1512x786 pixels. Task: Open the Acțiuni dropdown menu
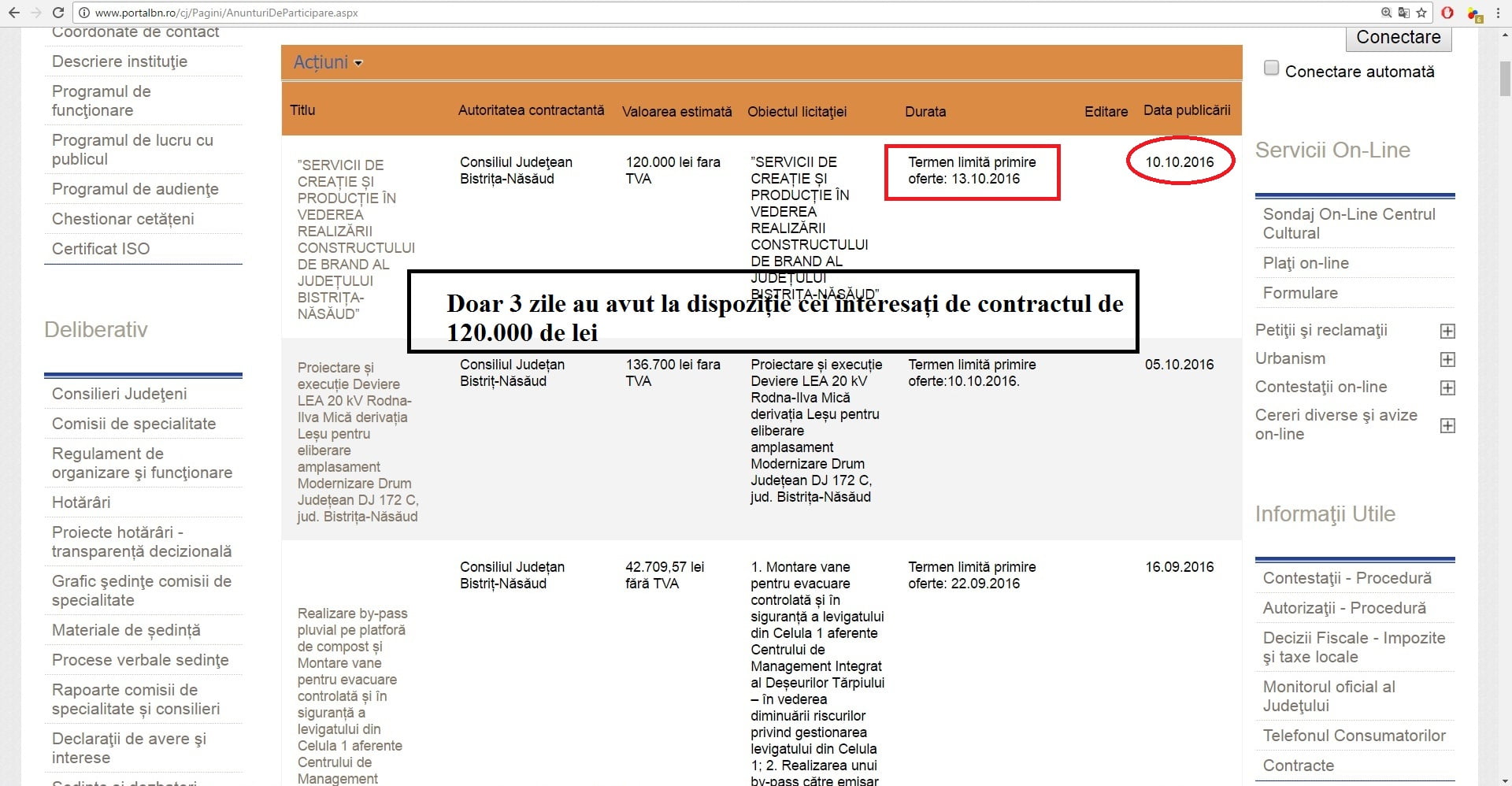click(328, 62)
